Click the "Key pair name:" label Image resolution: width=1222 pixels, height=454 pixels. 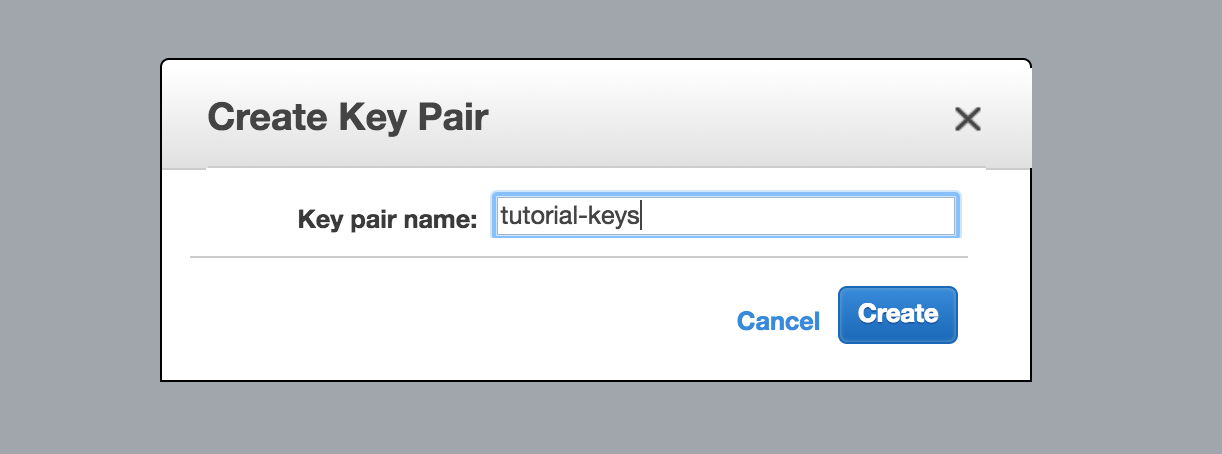tap(387, 219)
